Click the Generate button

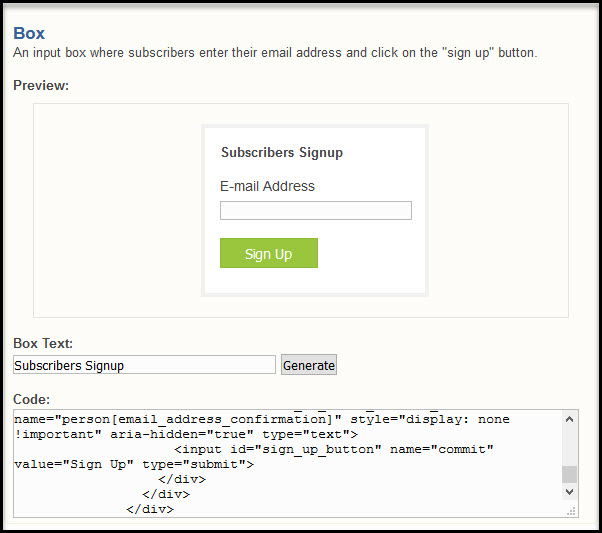(x=309, y=365)
